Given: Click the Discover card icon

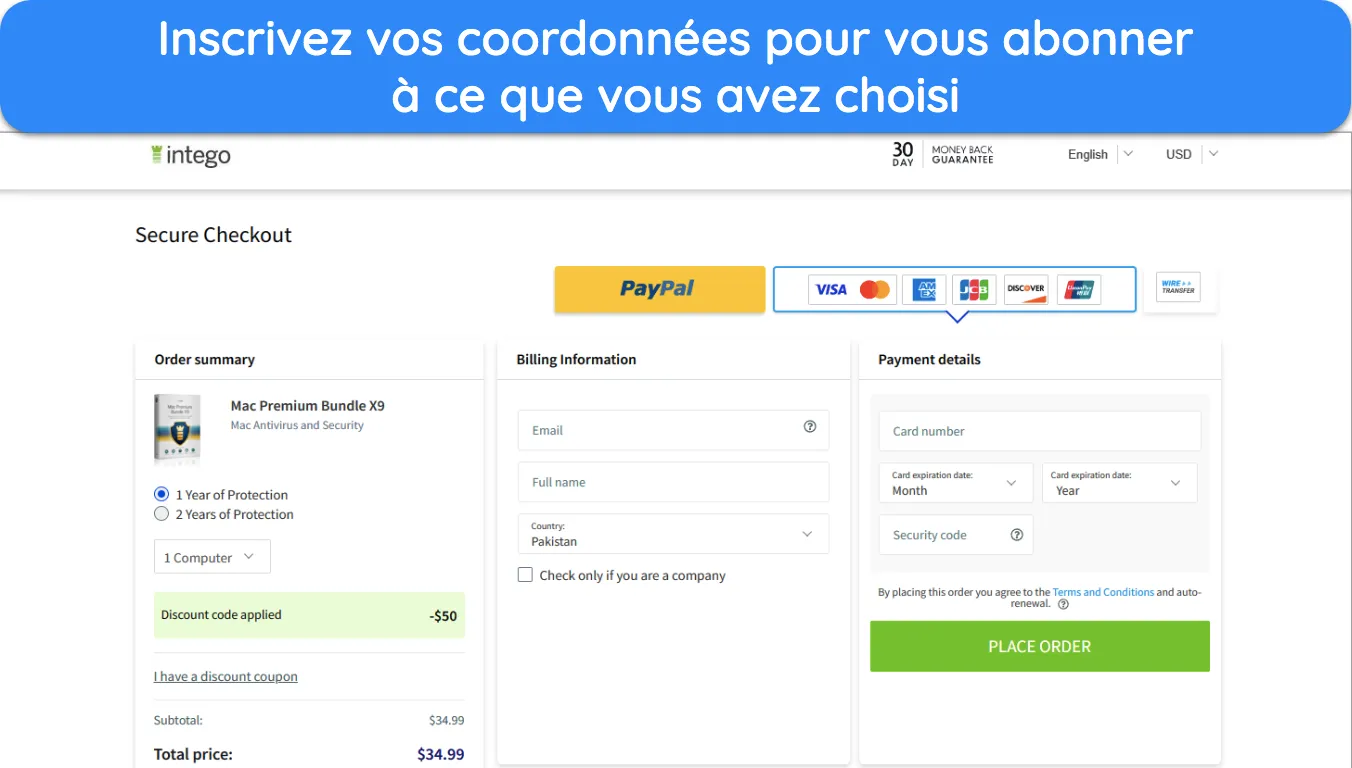Looking at the screenshot, I should 1026,289.
